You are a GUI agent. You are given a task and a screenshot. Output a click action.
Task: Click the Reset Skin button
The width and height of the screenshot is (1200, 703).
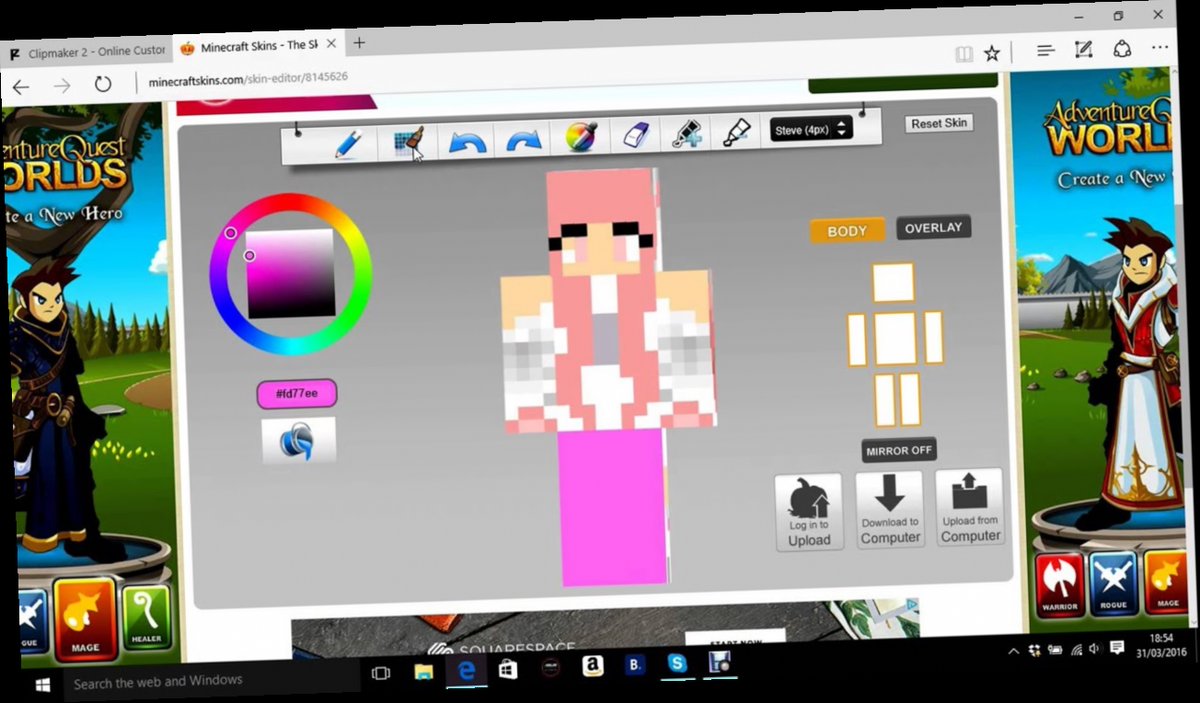click(938, 123)
